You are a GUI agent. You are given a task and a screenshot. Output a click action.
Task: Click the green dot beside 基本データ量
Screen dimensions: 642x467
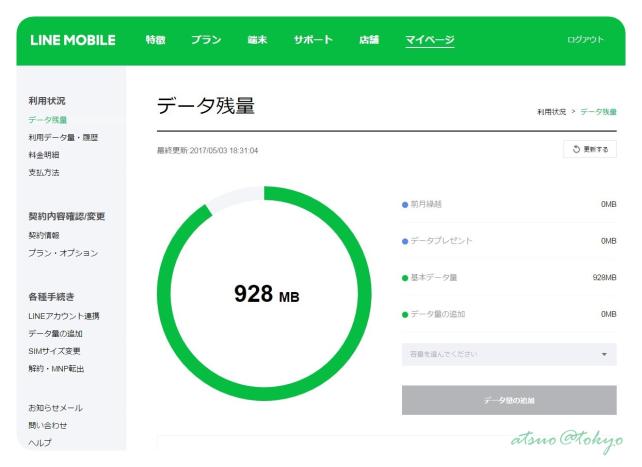[x=405, y=278]
